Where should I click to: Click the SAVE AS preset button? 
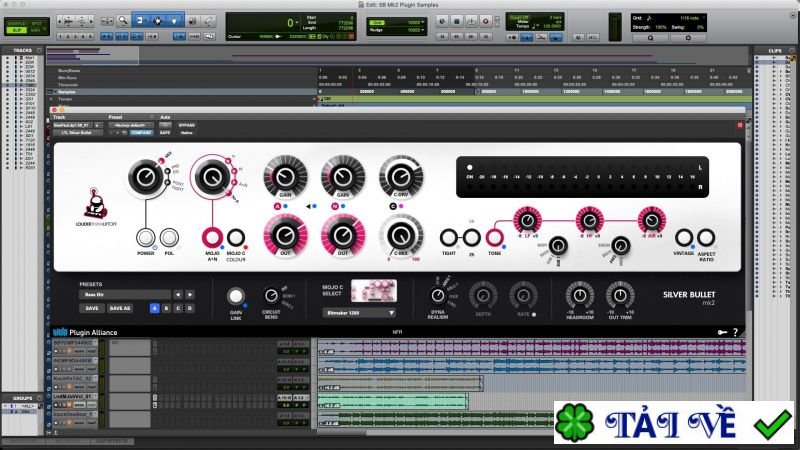pyautogui.click(x=120, y=308)
